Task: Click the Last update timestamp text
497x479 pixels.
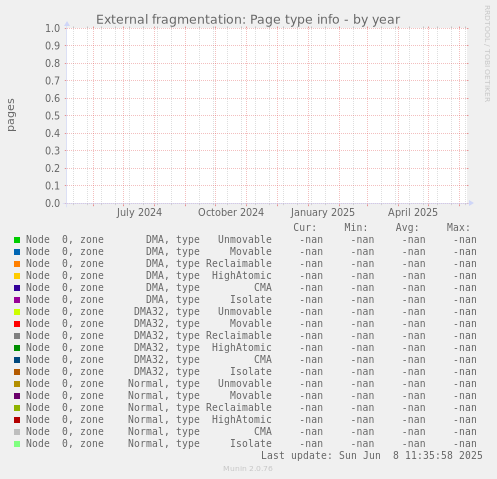Action: (x=372, y=455)
